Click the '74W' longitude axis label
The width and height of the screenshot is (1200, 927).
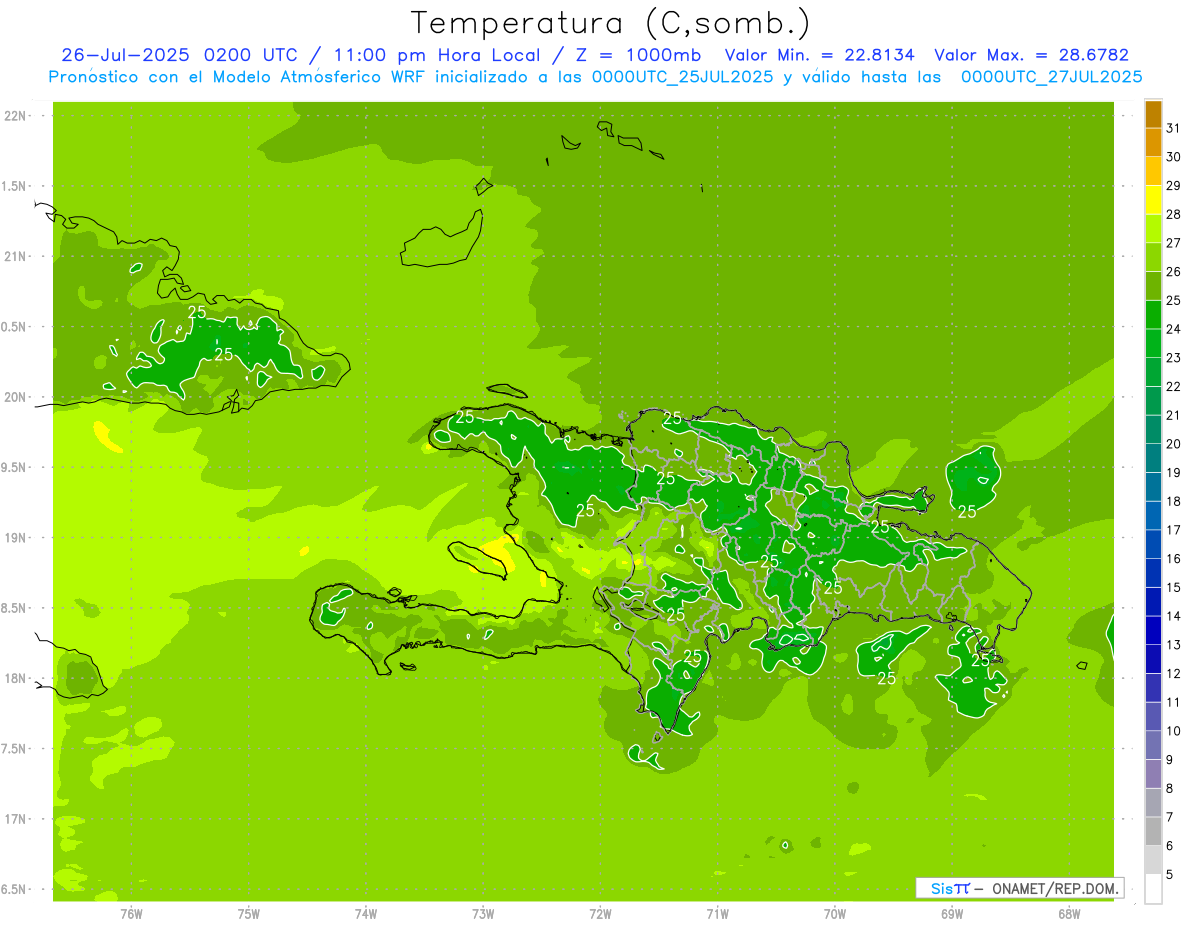pyautogui.click(x=366, y=914)
